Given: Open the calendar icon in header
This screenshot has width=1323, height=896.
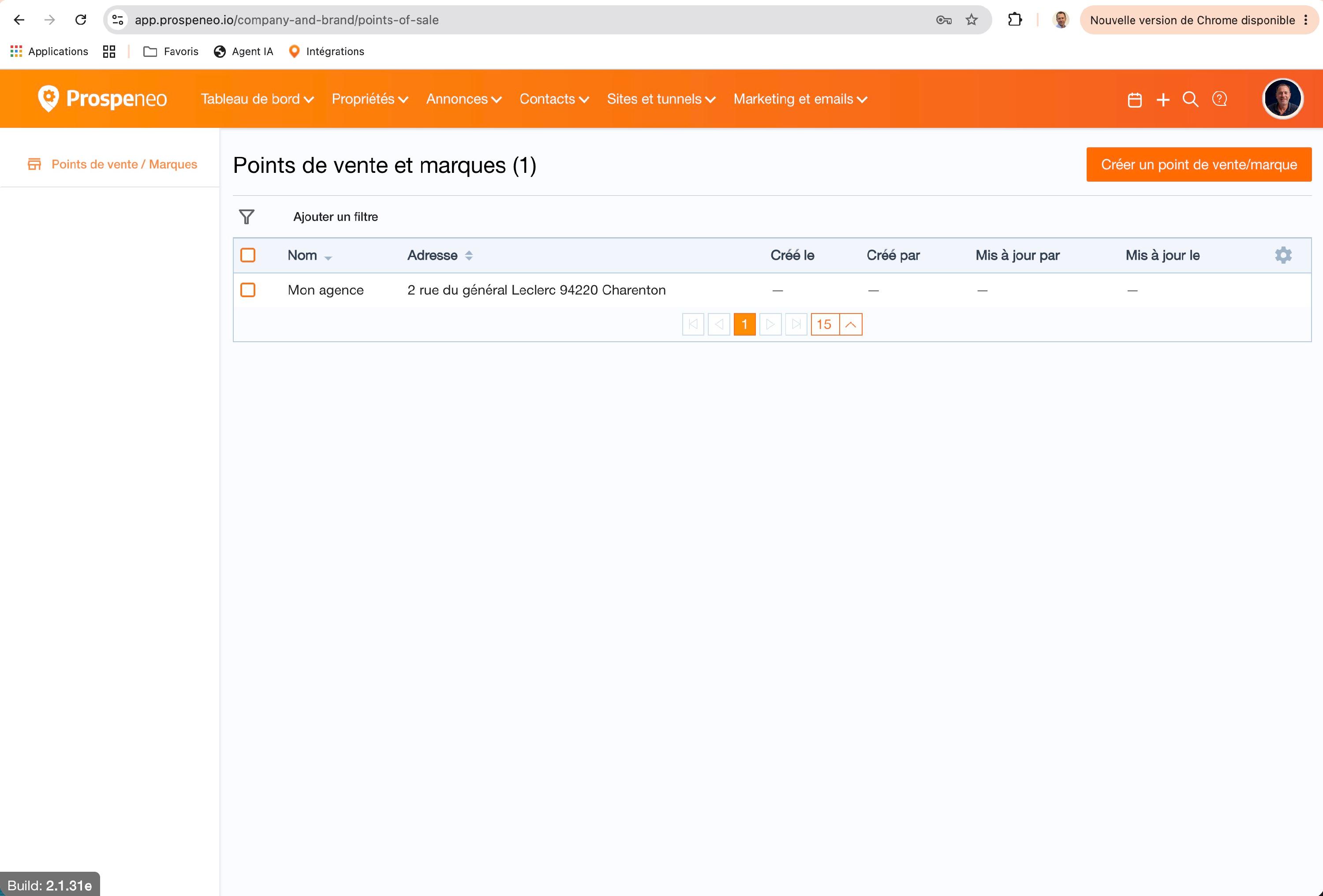Looking at the screenshot, I should pyautogui.click(x=1135, y=100).
